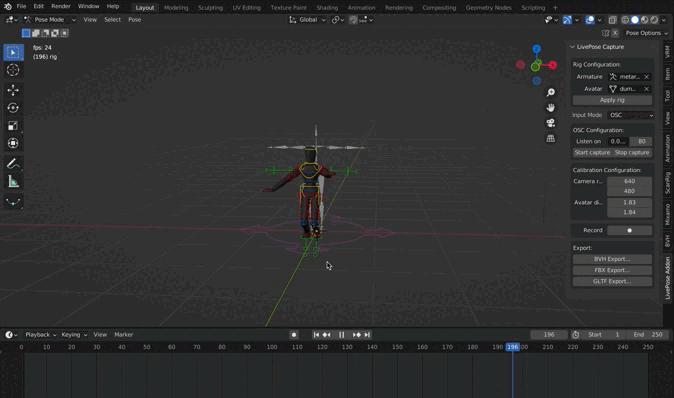Viewport: 674px width, 398px height.
Task: Toggle proportional editing
Action: pos(353,20)
